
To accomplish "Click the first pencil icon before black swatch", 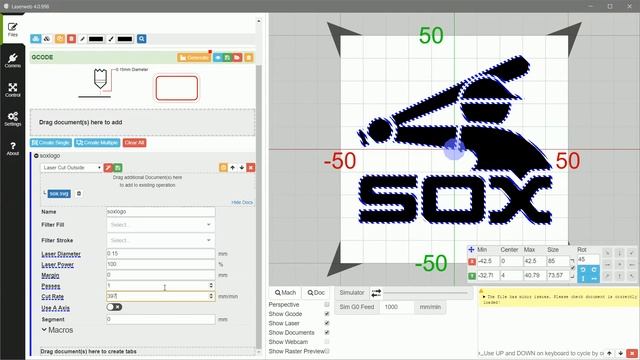I will point(82,39).
